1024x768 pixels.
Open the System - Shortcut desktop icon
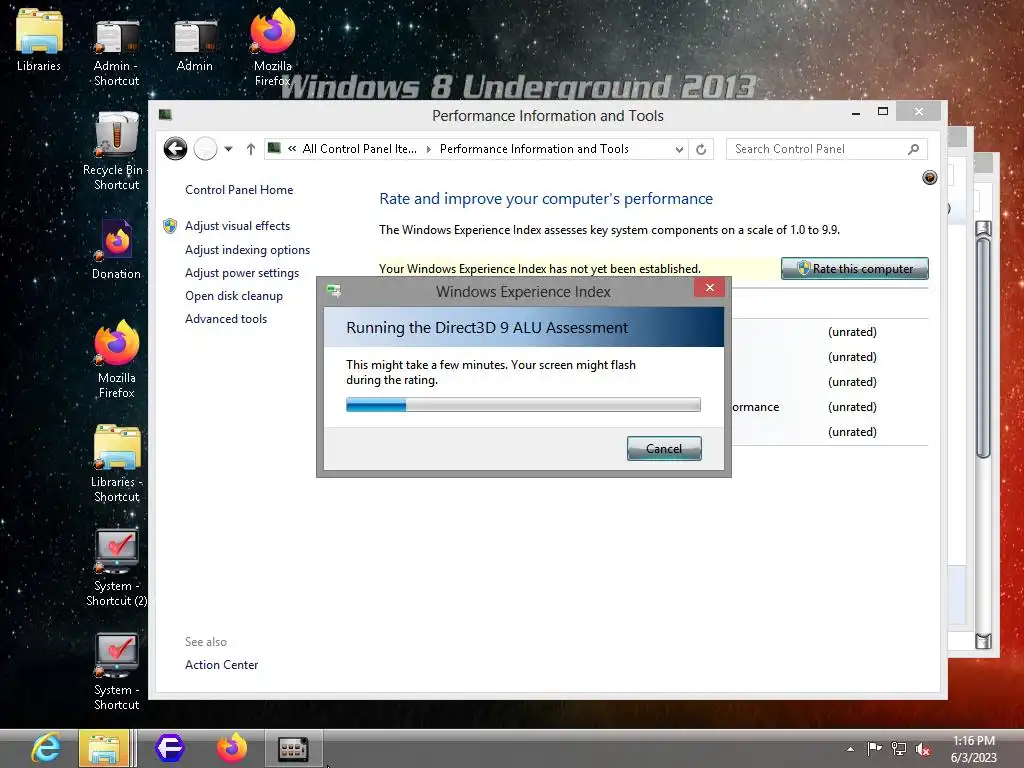click(116, 669)
